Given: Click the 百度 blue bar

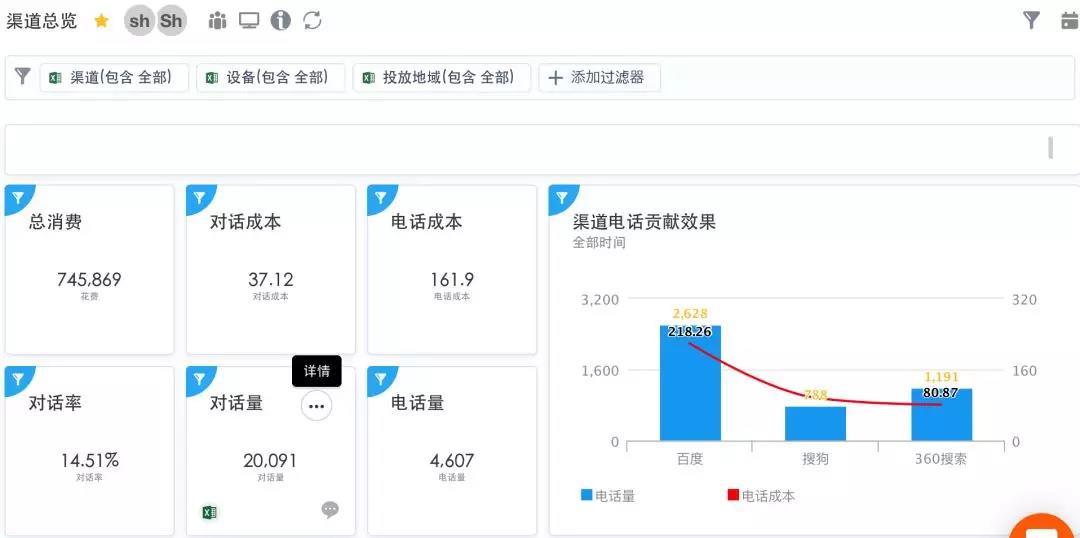Looking at the screenshot, I should click(x=690, y=383).
